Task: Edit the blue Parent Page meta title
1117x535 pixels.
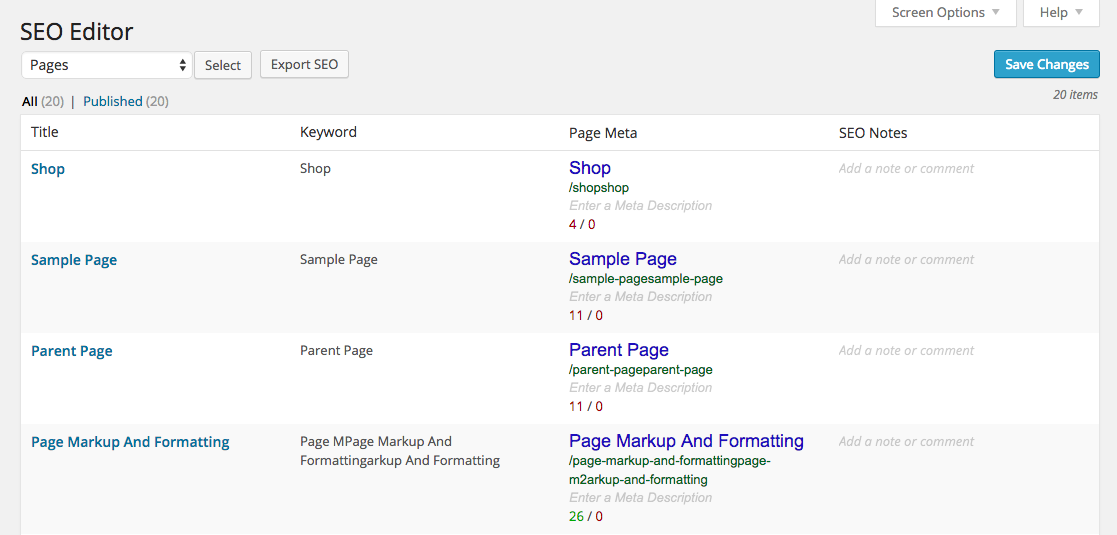Action: [619, 350]
